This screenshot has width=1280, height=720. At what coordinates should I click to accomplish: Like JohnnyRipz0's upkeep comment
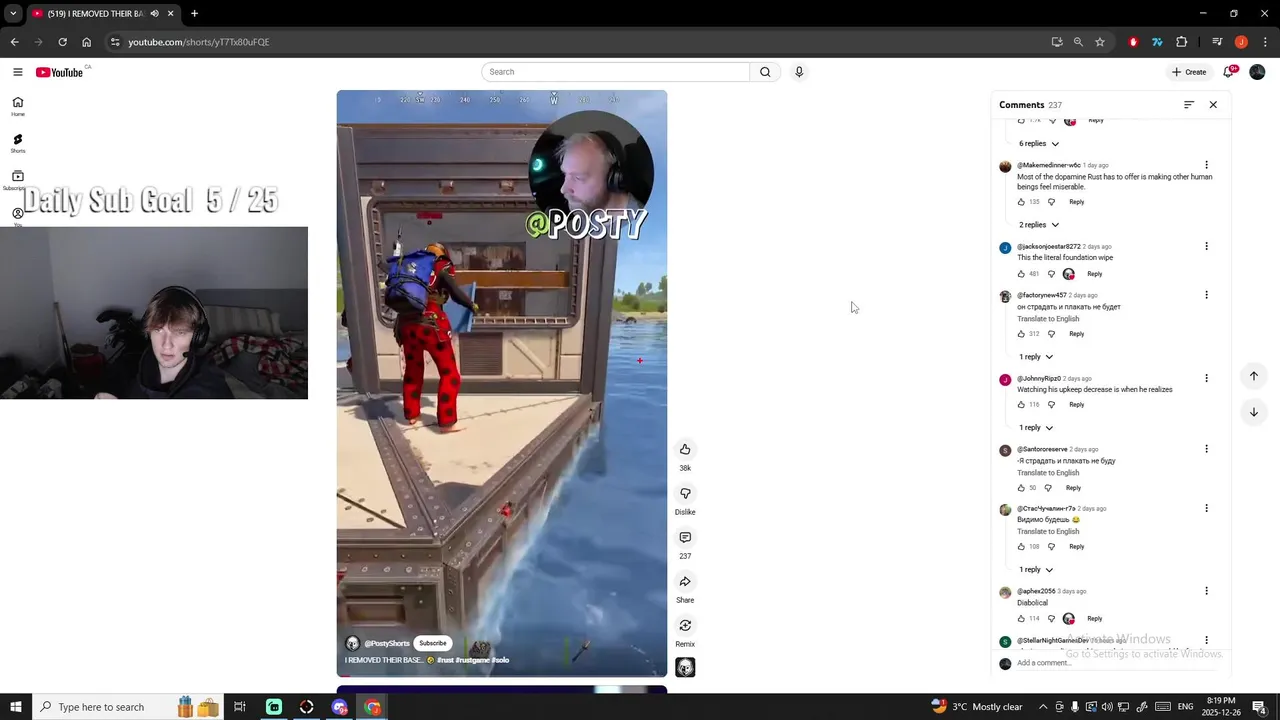pos(1021,405)
